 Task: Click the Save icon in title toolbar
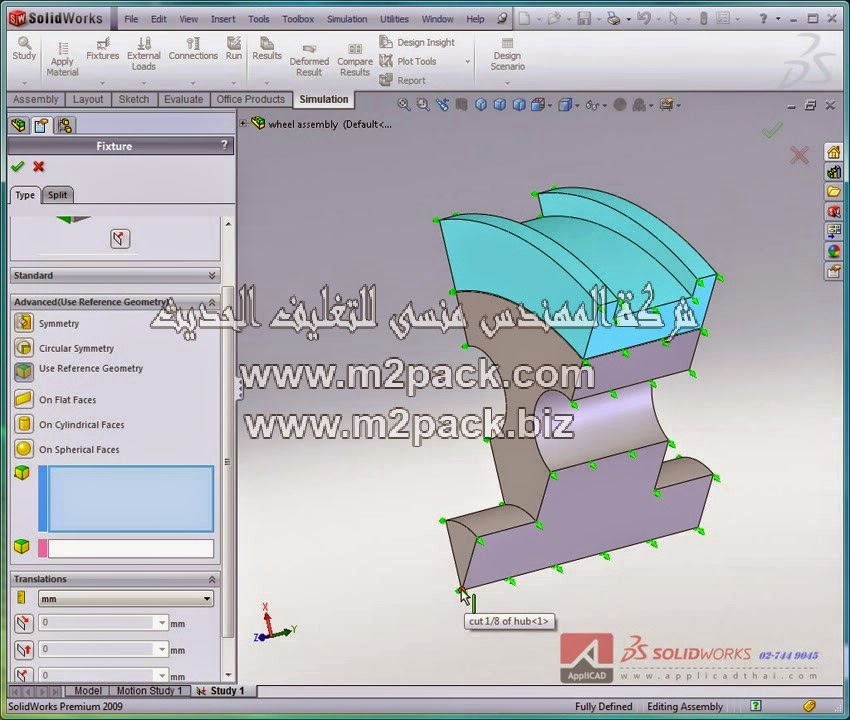(x=584, y=19)
